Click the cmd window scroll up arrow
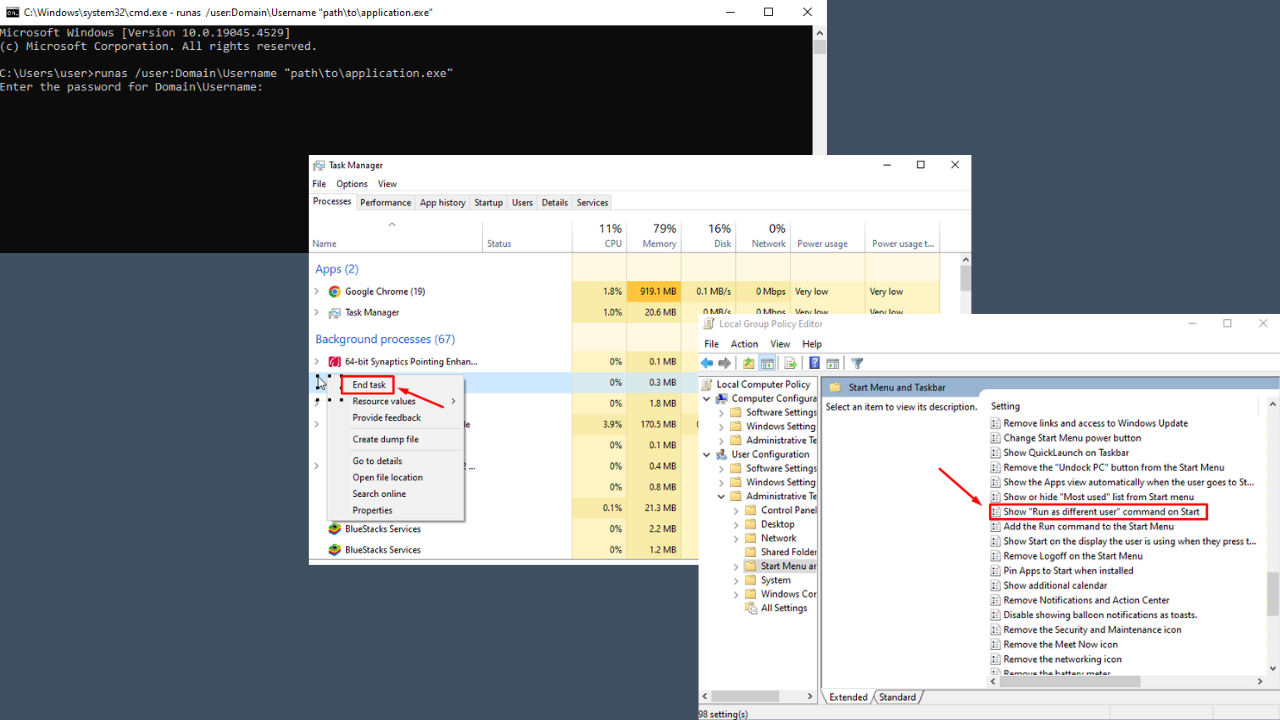1280x720 pixels. coord(820,33)
